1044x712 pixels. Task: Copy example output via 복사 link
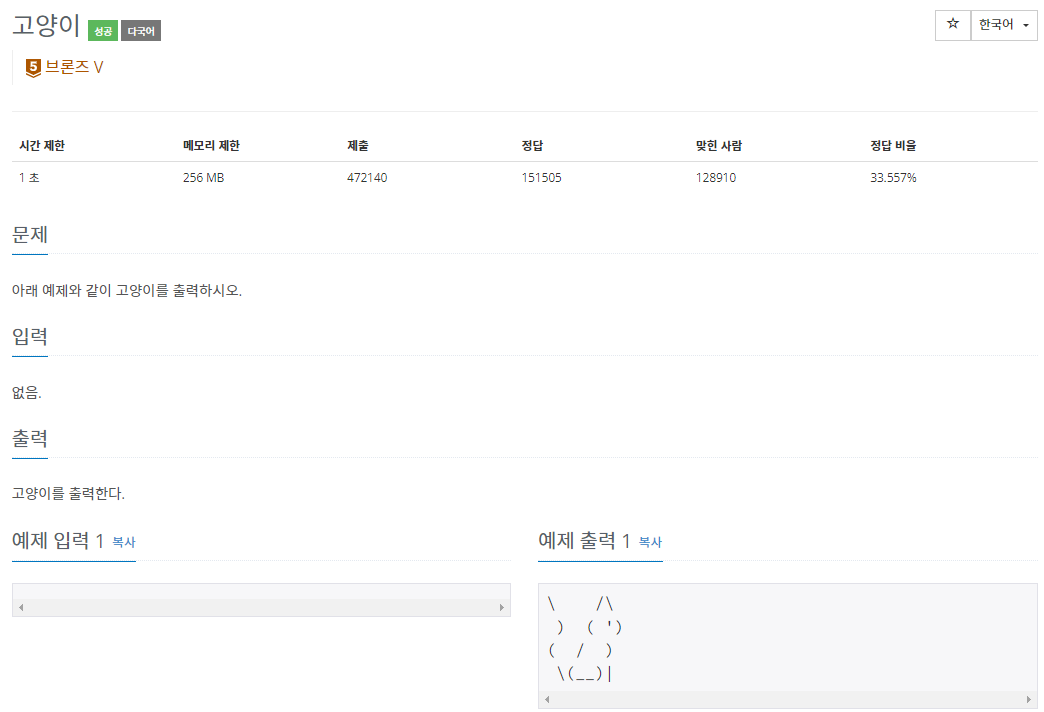[651, 542]
